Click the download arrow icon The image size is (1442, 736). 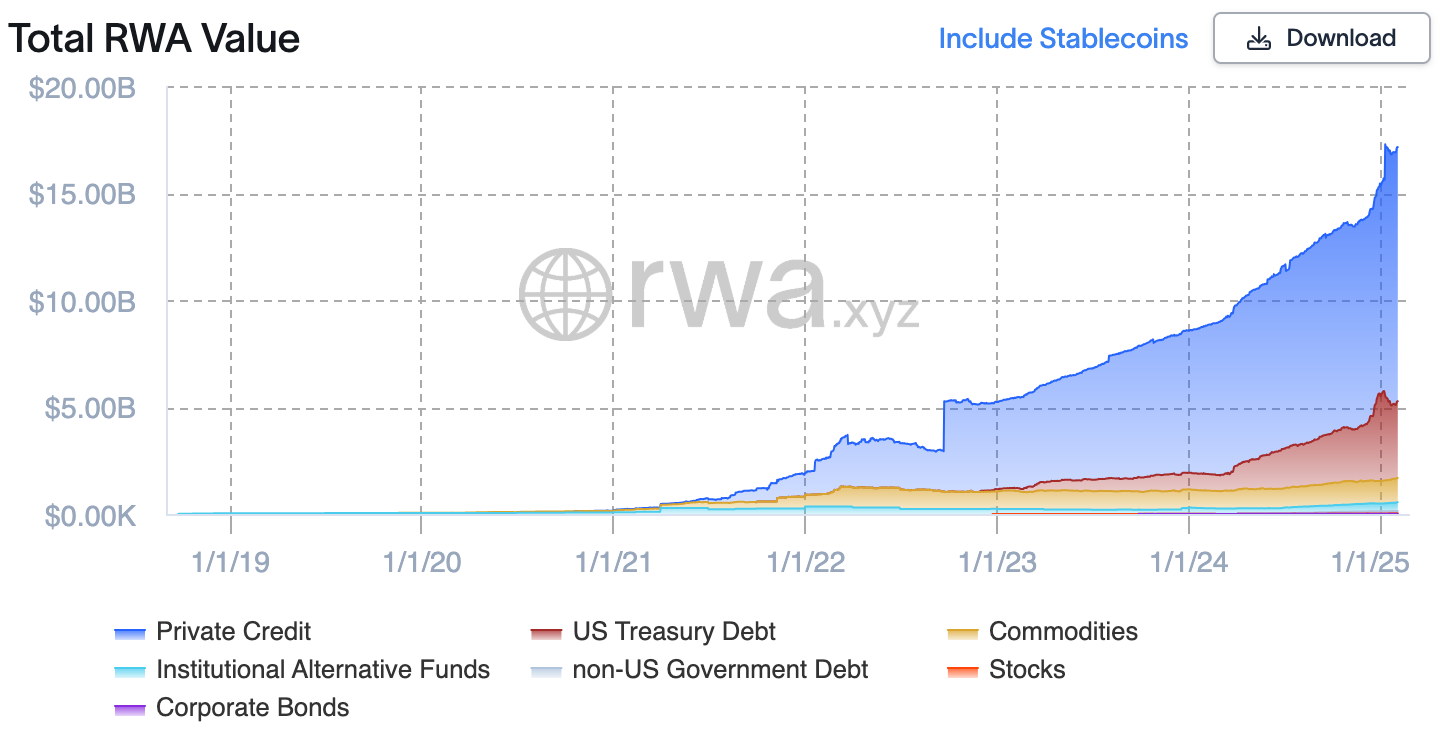click(1258, 39)
